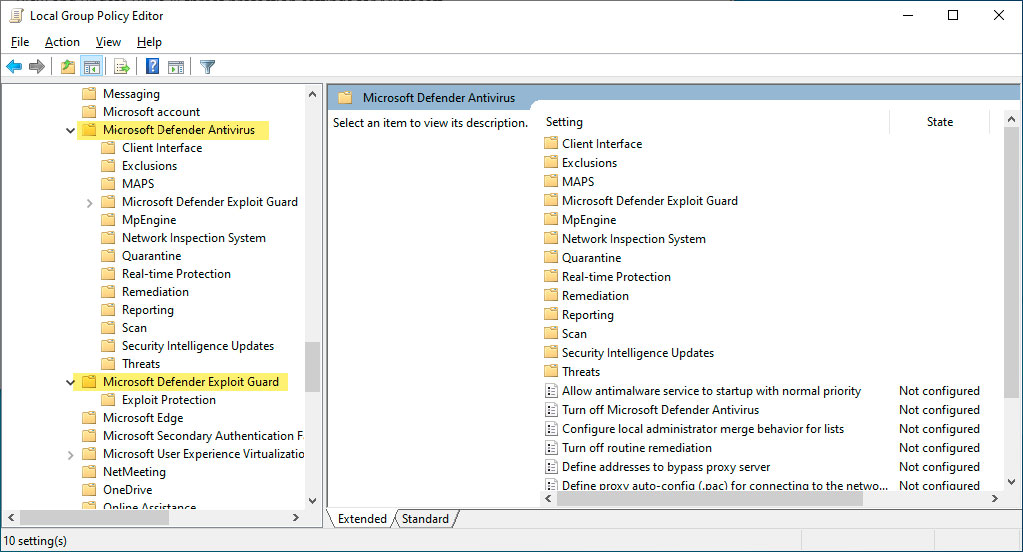Click policy icon for Turn off routine remediation
The image size is (1023, 552).
tap(551, 448)
